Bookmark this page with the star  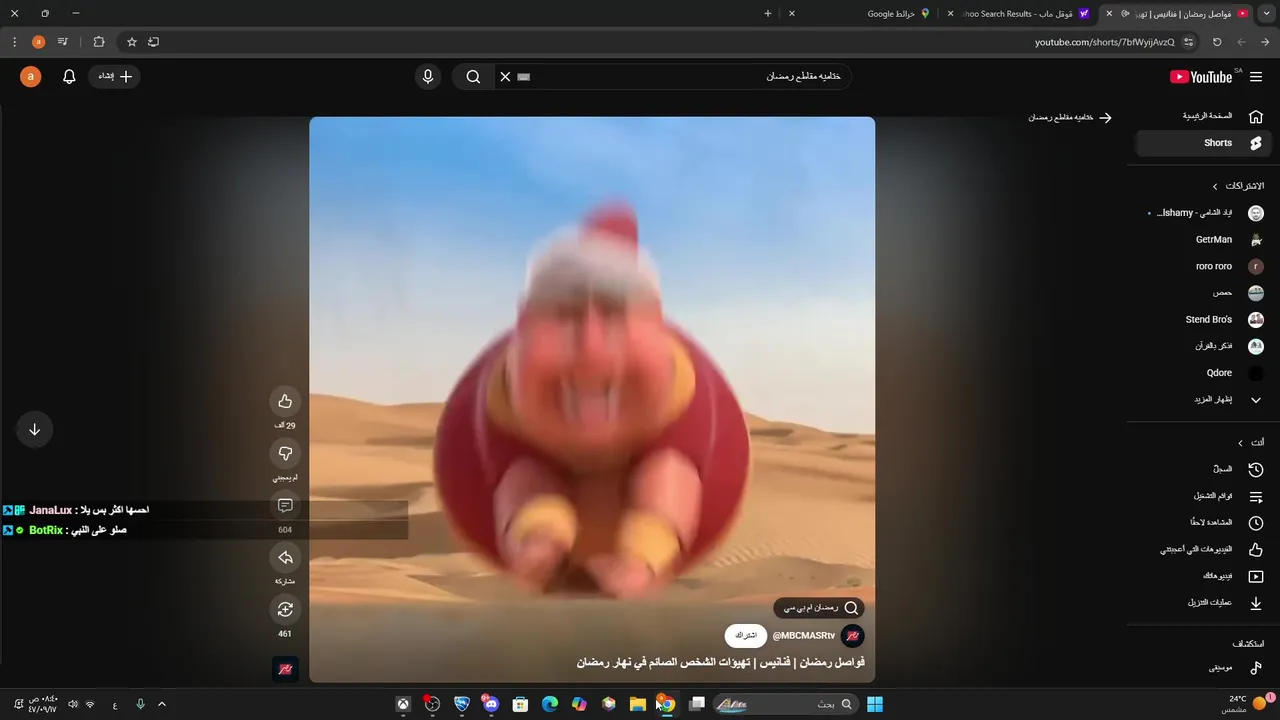pos(131,42)
